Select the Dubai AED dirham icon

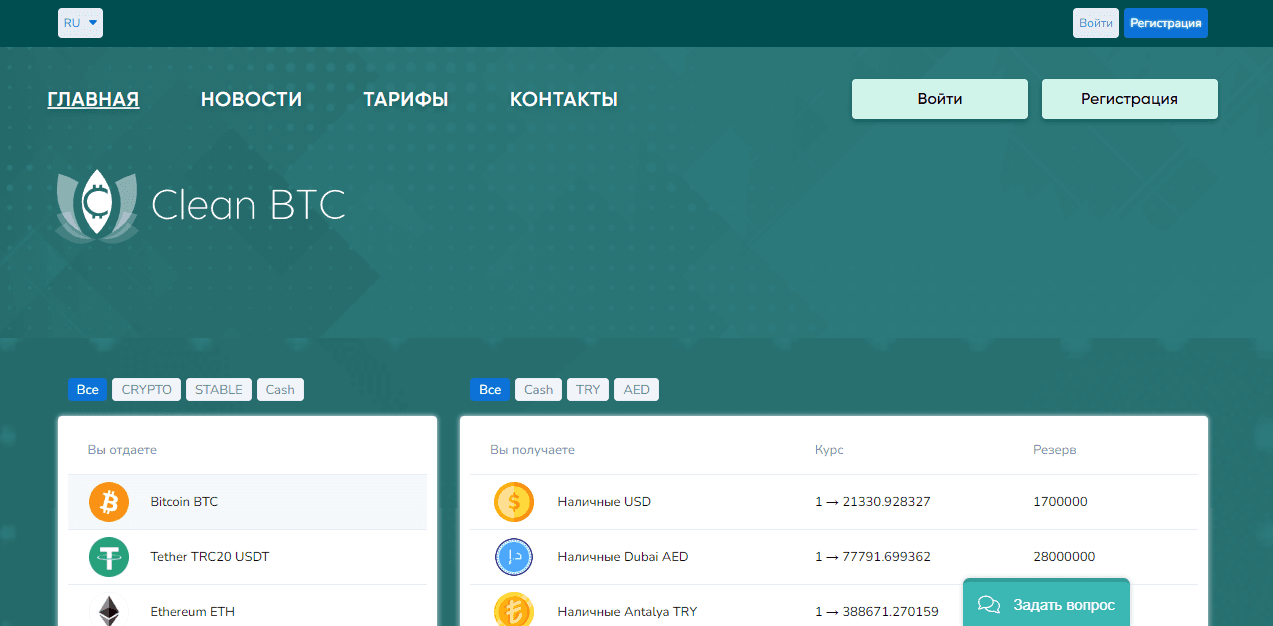click(513, 557)
